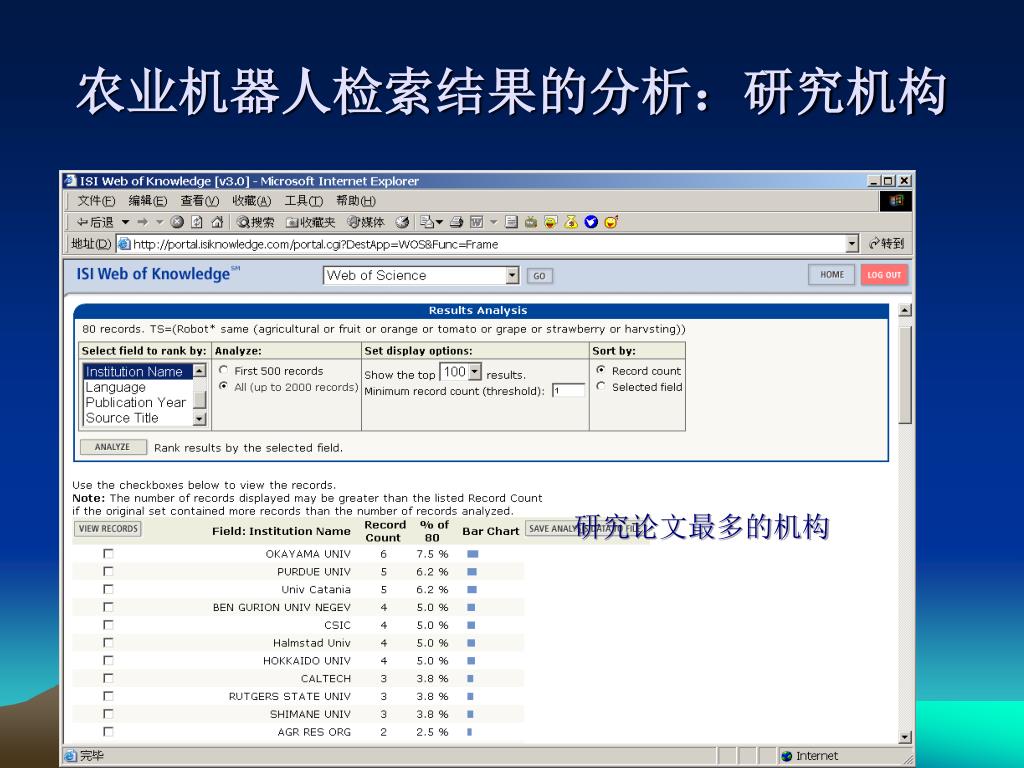Open the 收藏(A) menu

(251, 201)
